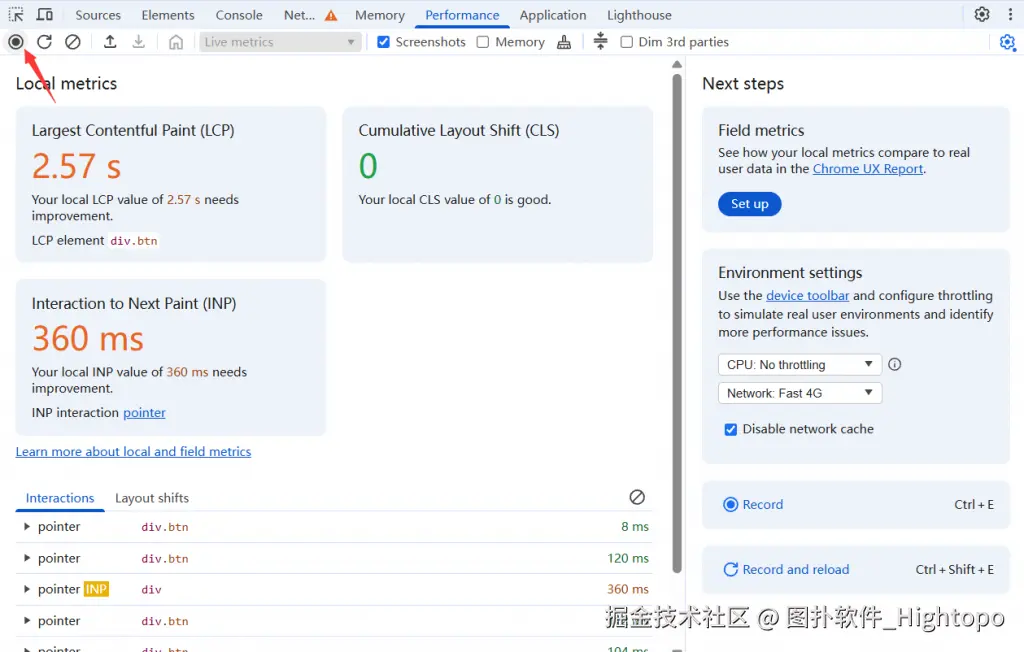
Task: Click div.btn in the 120 ms row
Action: [165, 559]
